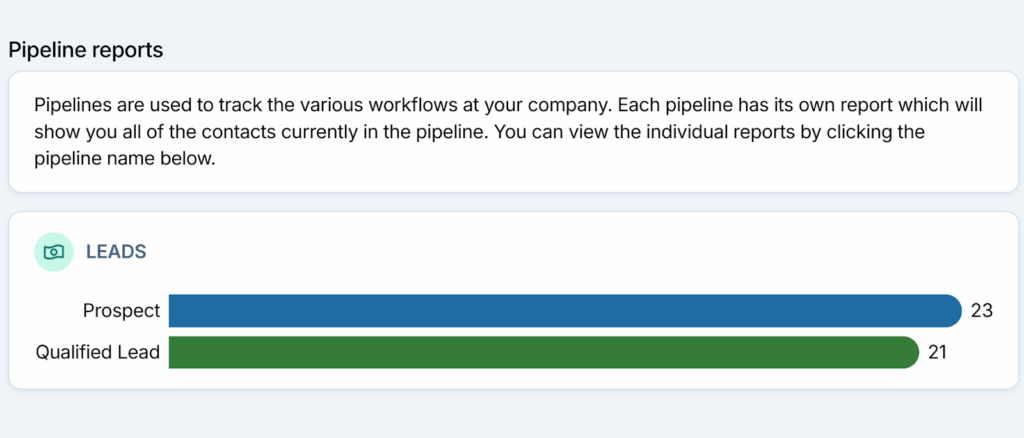Click the left start of the blue bar
Image resolution: width=1024 pixels, height=438 pixels.
tap(176, 311)
